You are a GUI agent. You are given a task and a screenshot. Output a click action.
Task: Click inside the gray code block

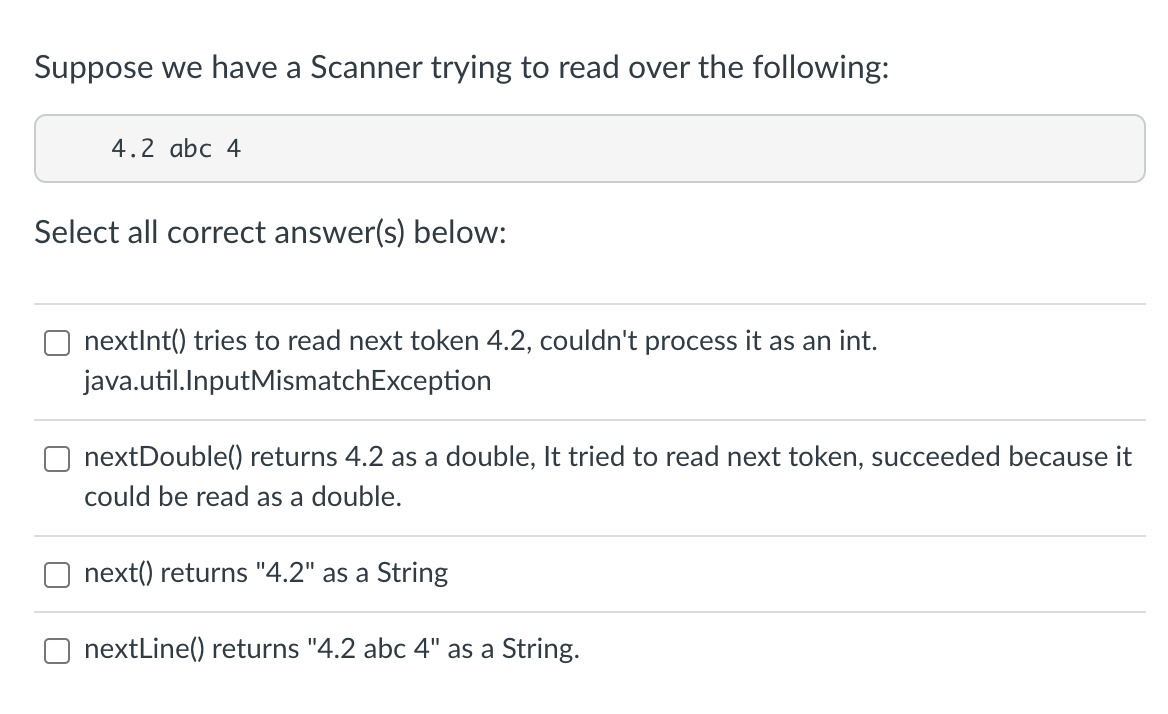(x=589, y=148)
